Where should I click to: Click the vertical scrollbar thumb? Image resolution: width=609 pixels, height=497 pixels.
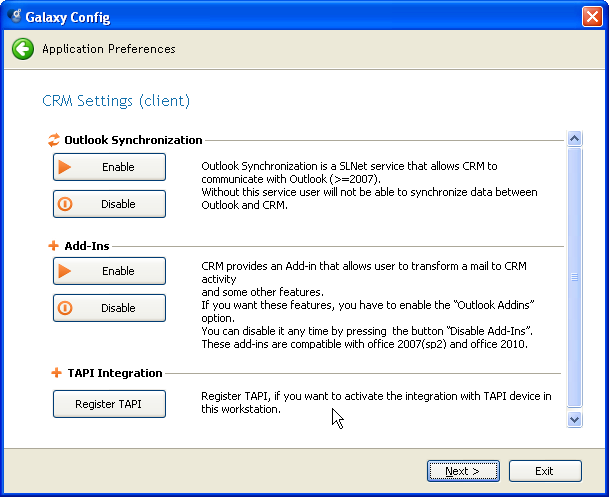pyautogui.click(x=574, y=277)
